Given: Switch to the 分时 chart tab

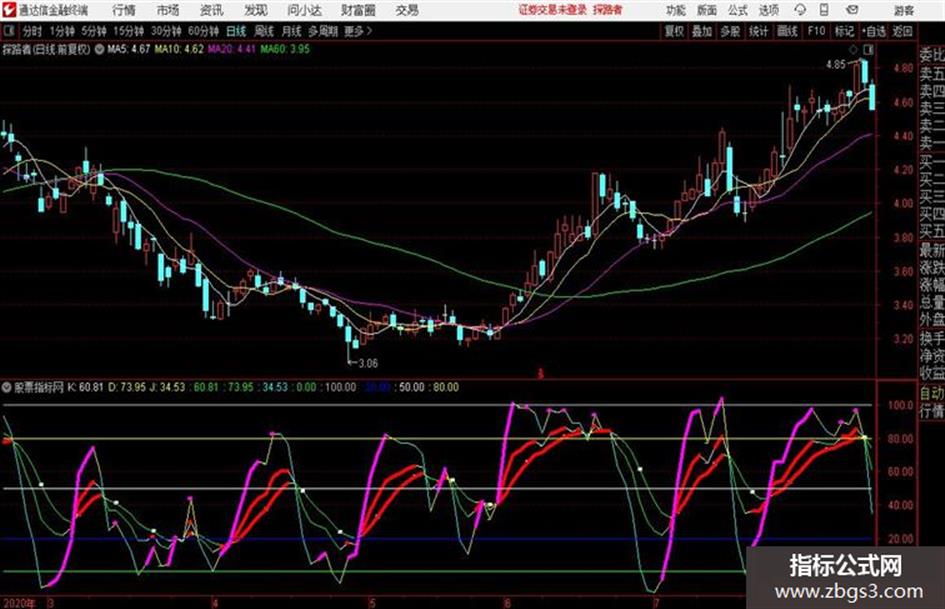Looking at the screenshot, I should (x=32, y=31).
